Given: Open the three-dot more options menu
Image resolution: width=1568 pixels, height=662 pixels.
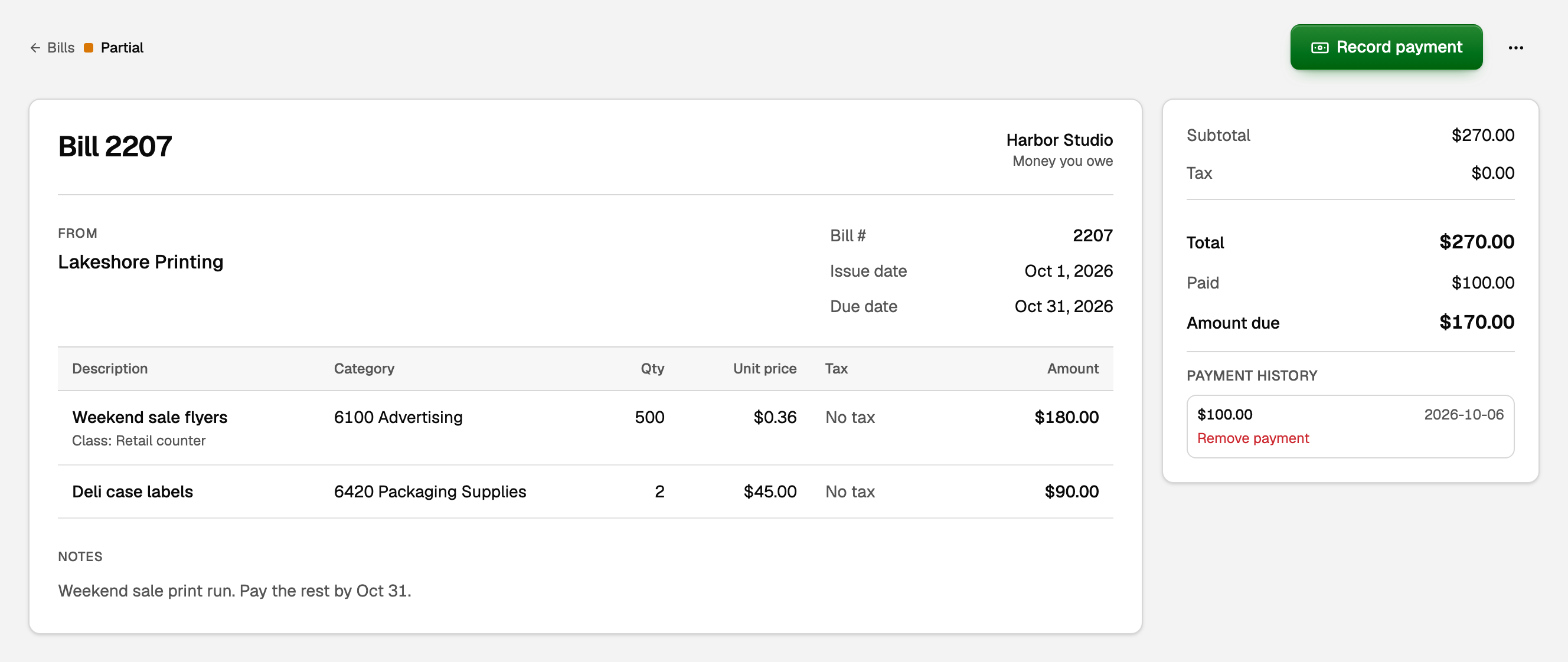Looking at the screenshot, I should tap(1515, 47).
